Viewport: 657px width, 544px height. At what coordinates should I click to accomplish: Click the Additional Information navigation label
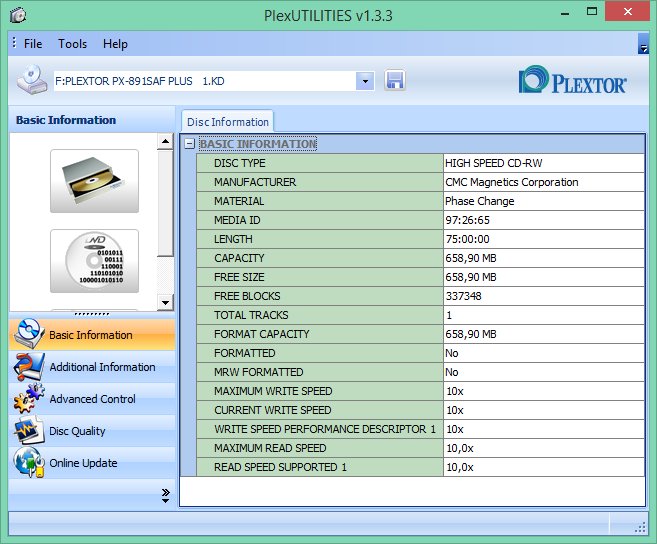point(102,367)
